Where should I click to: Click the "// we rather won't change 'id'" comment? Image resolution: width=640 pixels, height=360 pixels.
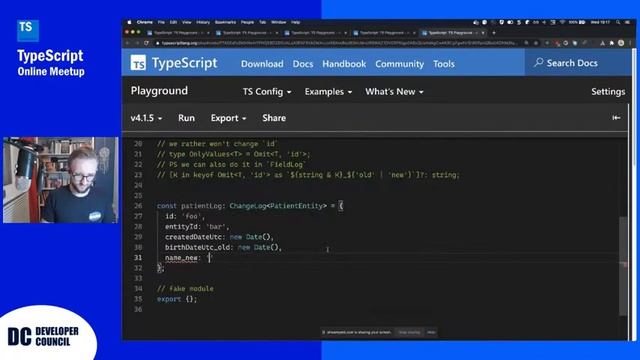tap(217, 144)
